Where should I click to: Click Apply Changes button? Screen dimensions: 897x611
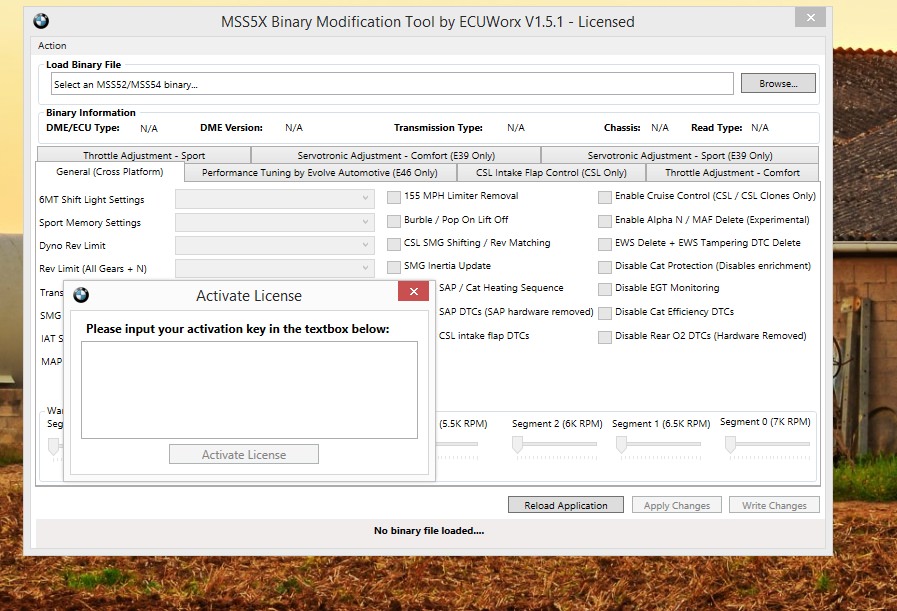point(677,505)
